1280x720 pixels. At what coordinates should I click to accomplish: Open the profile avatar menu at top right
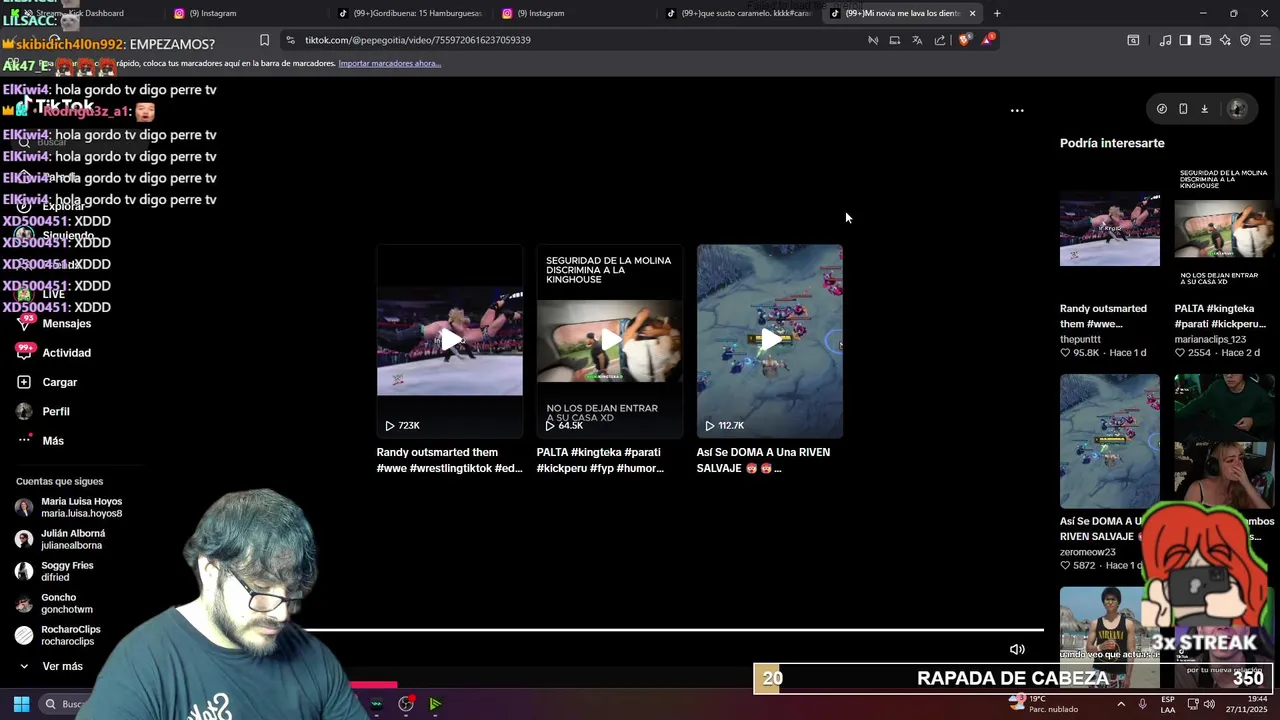coord(1237,109)
